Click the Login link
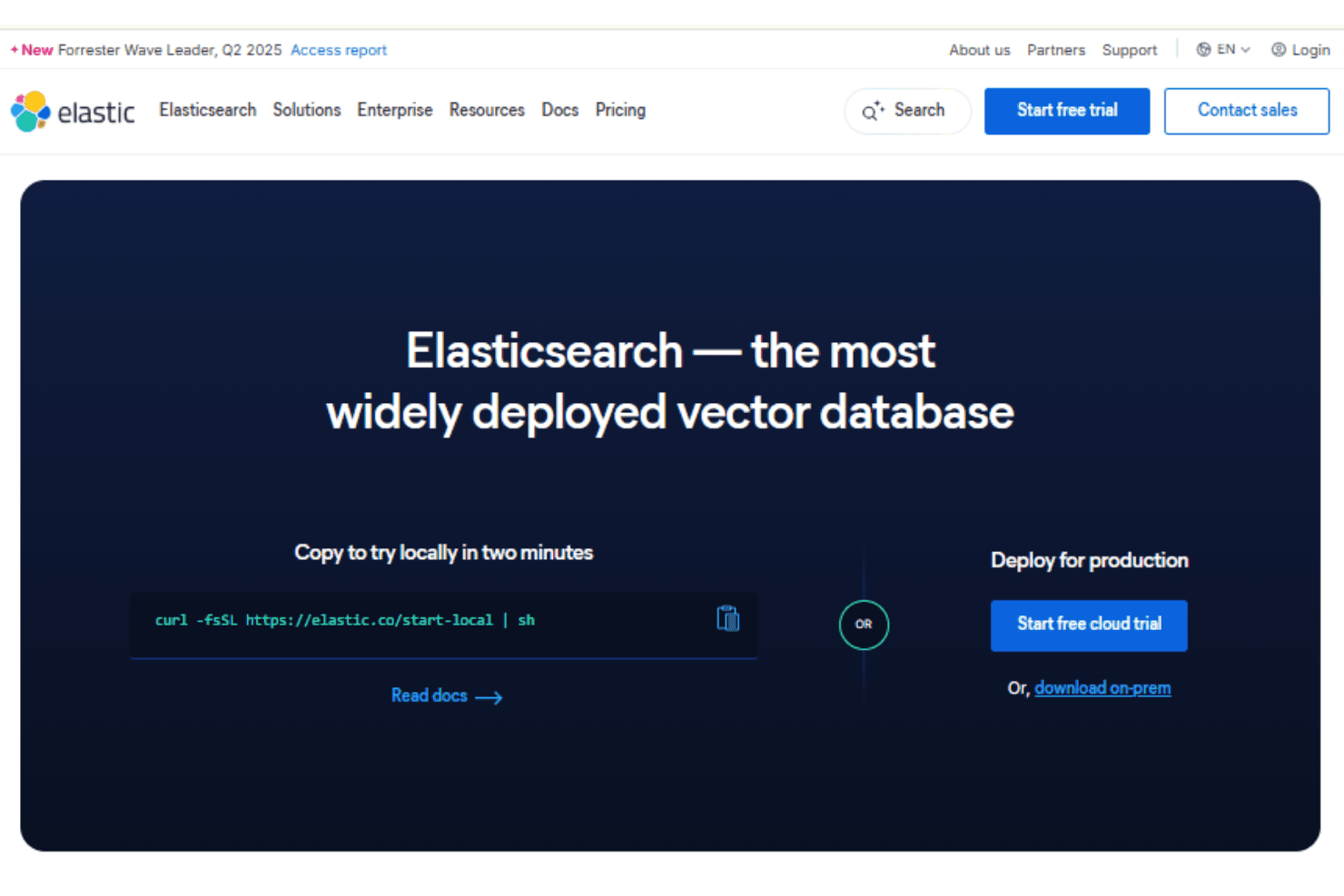The width and height of the screenshot is (1344, 896). [1300, 50]
